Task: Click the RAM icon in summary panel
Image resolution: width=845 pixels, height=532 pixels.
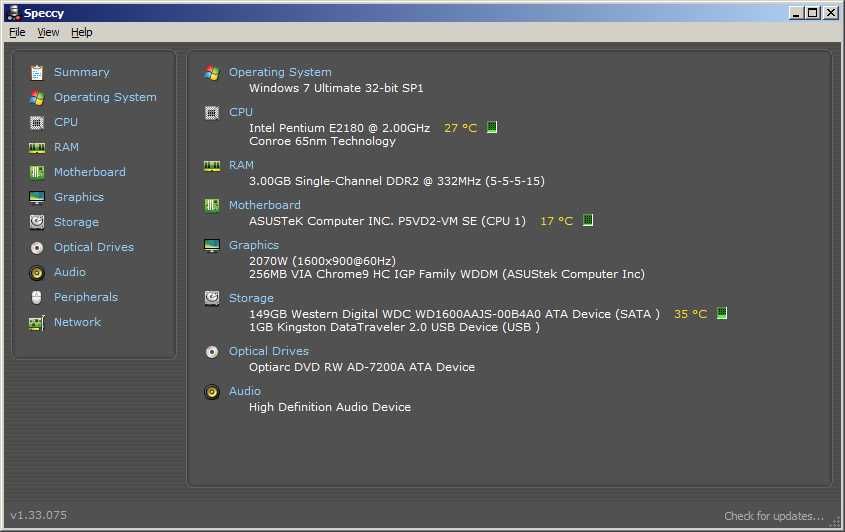Action: [x=212, y=165]
